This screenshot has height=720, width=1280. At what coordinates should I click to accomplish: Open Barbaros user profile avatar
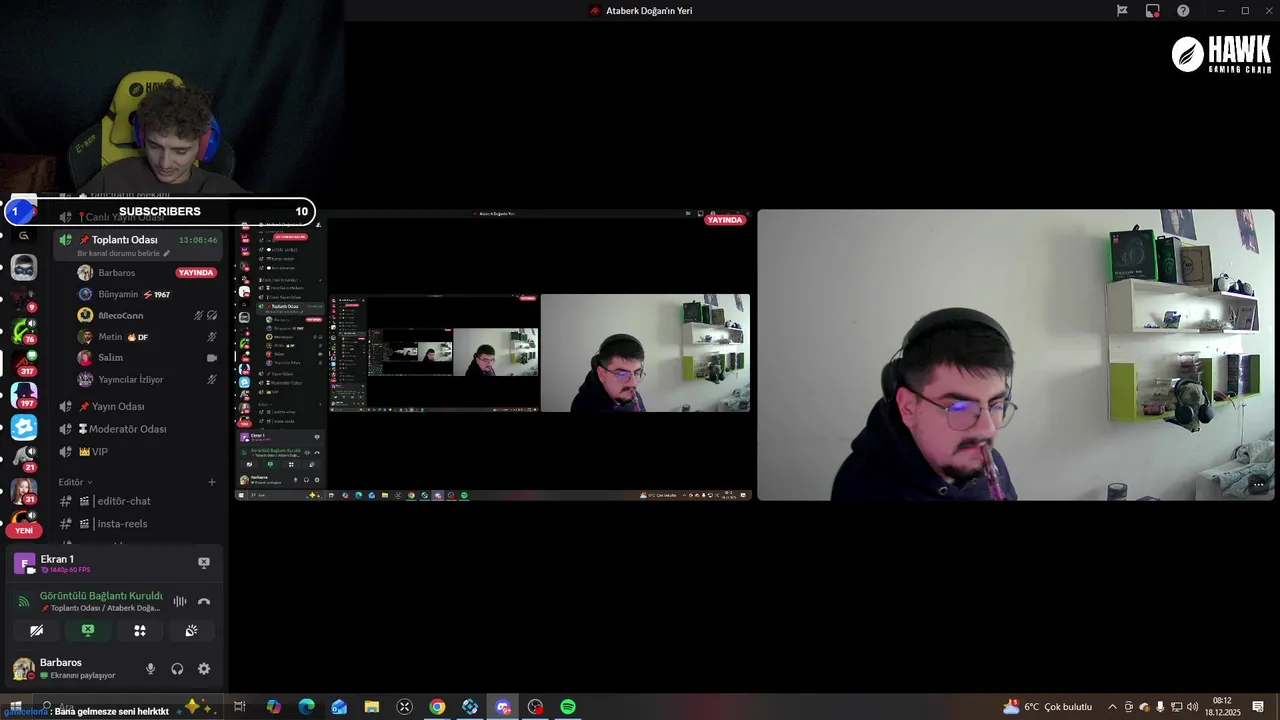[24, 669]
